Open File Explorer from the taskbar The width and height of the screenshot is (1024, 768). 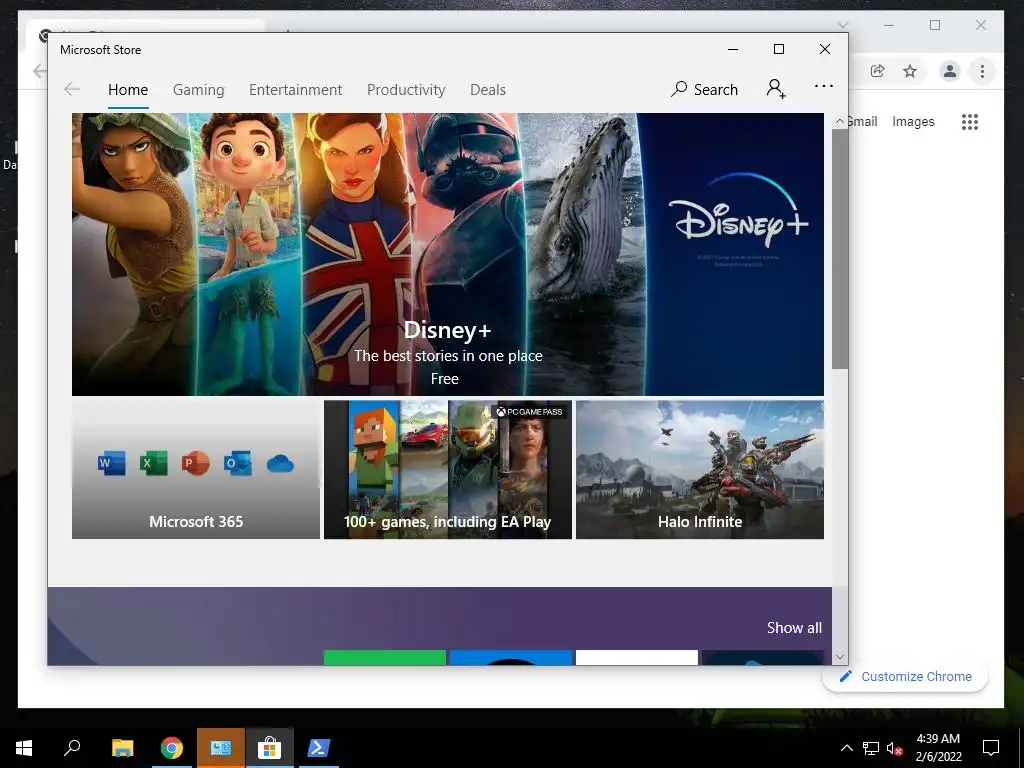click(x=123, y=748)
